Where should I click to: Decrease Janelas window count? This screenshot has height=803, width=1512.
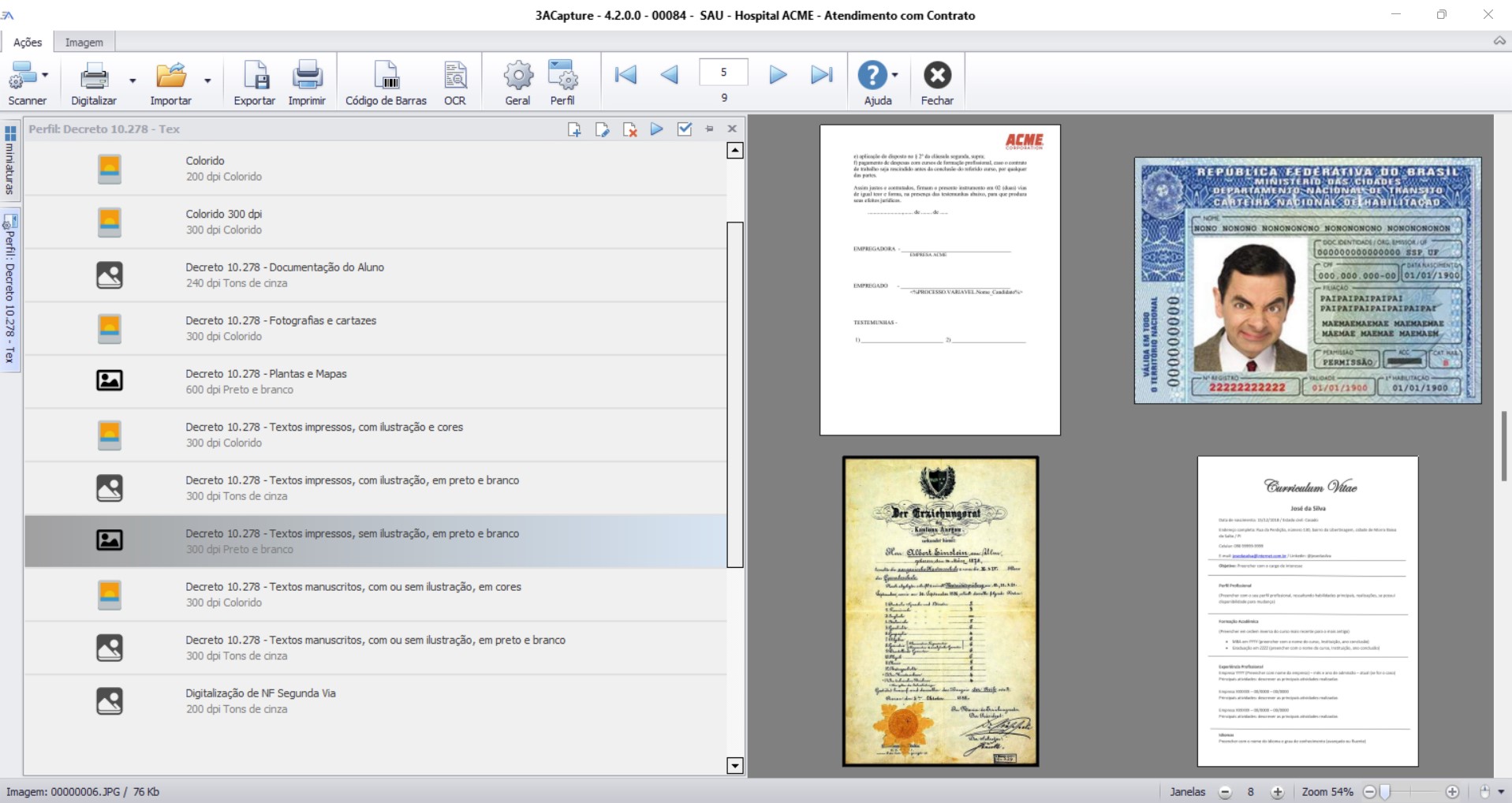[1225, 792]
